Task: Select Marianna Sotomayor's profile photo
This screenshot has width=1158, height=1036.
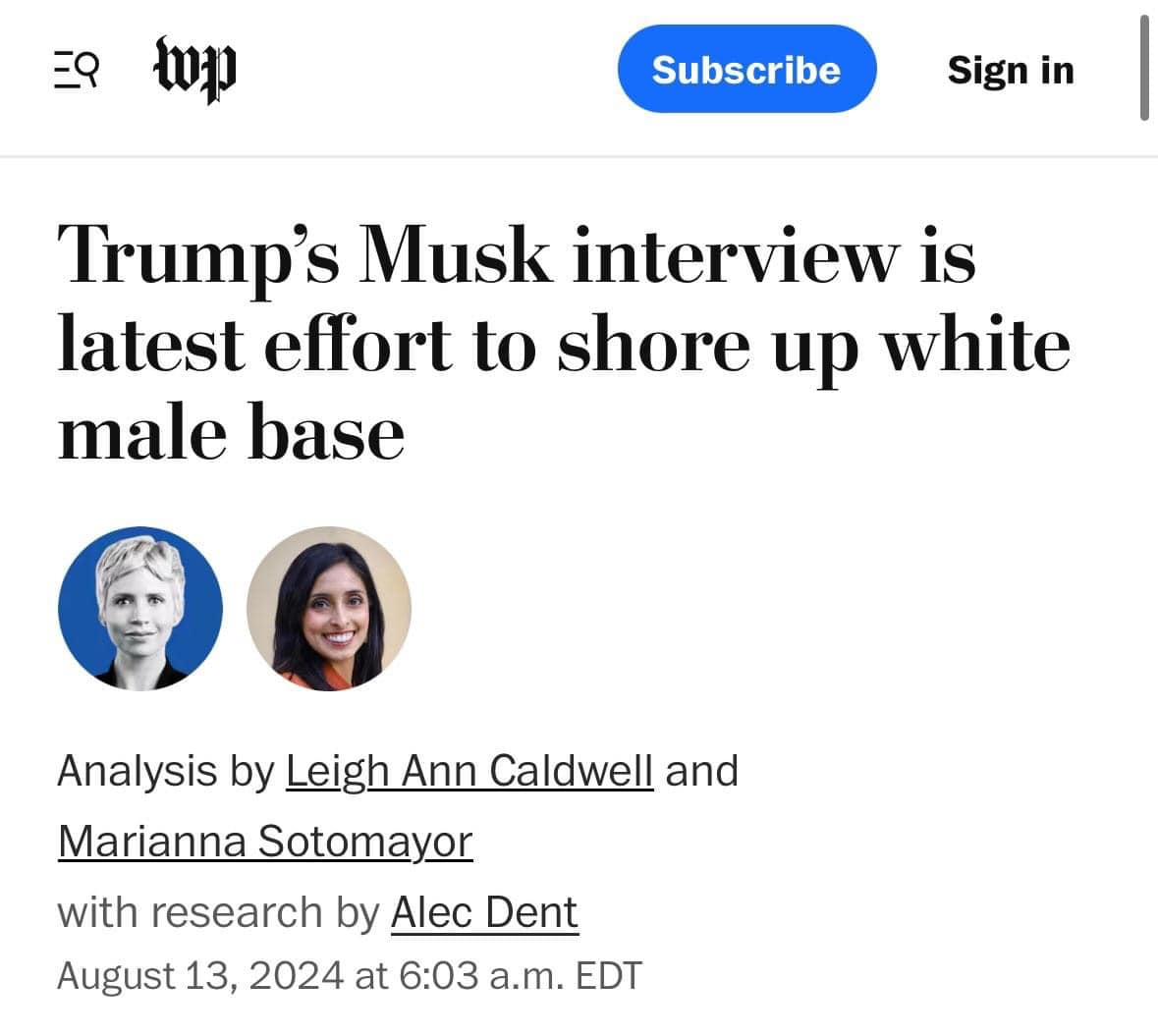Action: [x=329, y=609]
